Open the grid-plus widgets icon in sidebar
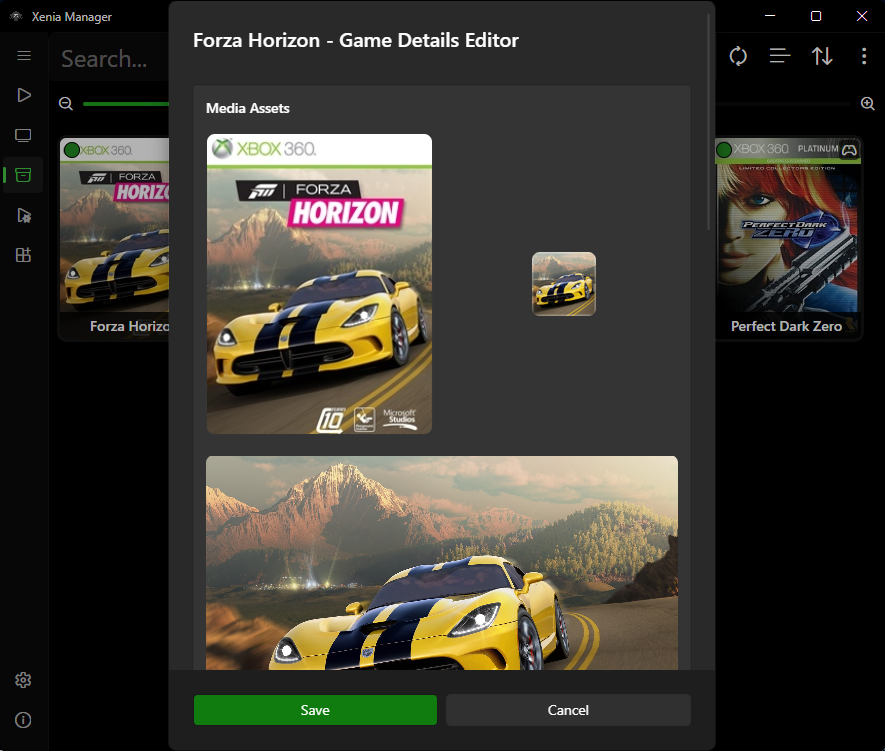Viewport: 885px width, 751px height. [23, 255]
